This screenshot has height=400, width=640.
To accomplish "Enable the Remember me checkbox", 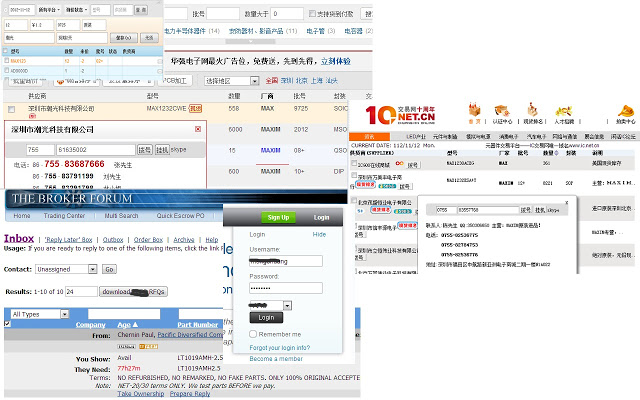I will click(x=253, y=334).
